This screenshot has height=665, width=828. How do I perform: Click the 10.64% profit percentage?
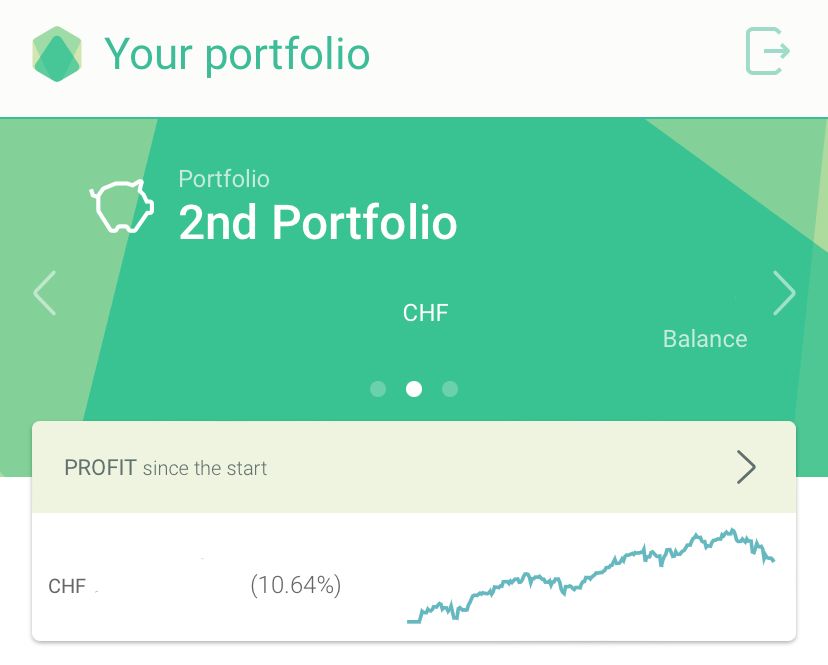click(x=296, y=585)
